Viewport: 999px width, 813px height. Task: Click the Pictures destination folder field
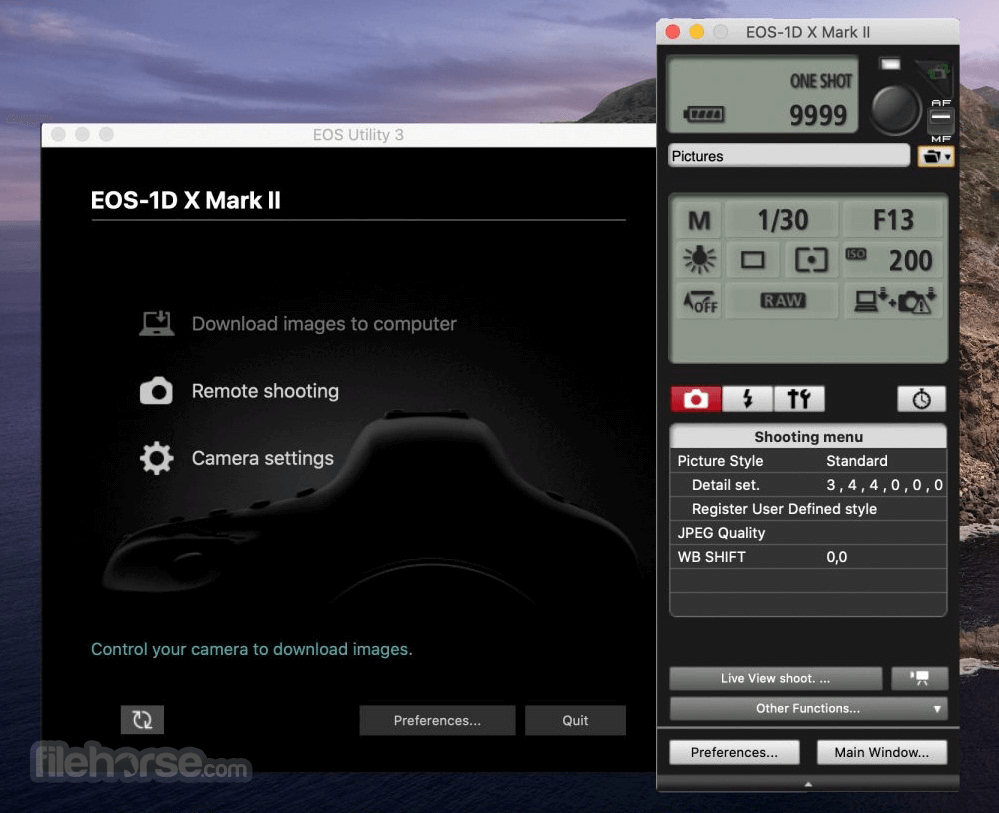pyautogui.click(x=789, y=156)
